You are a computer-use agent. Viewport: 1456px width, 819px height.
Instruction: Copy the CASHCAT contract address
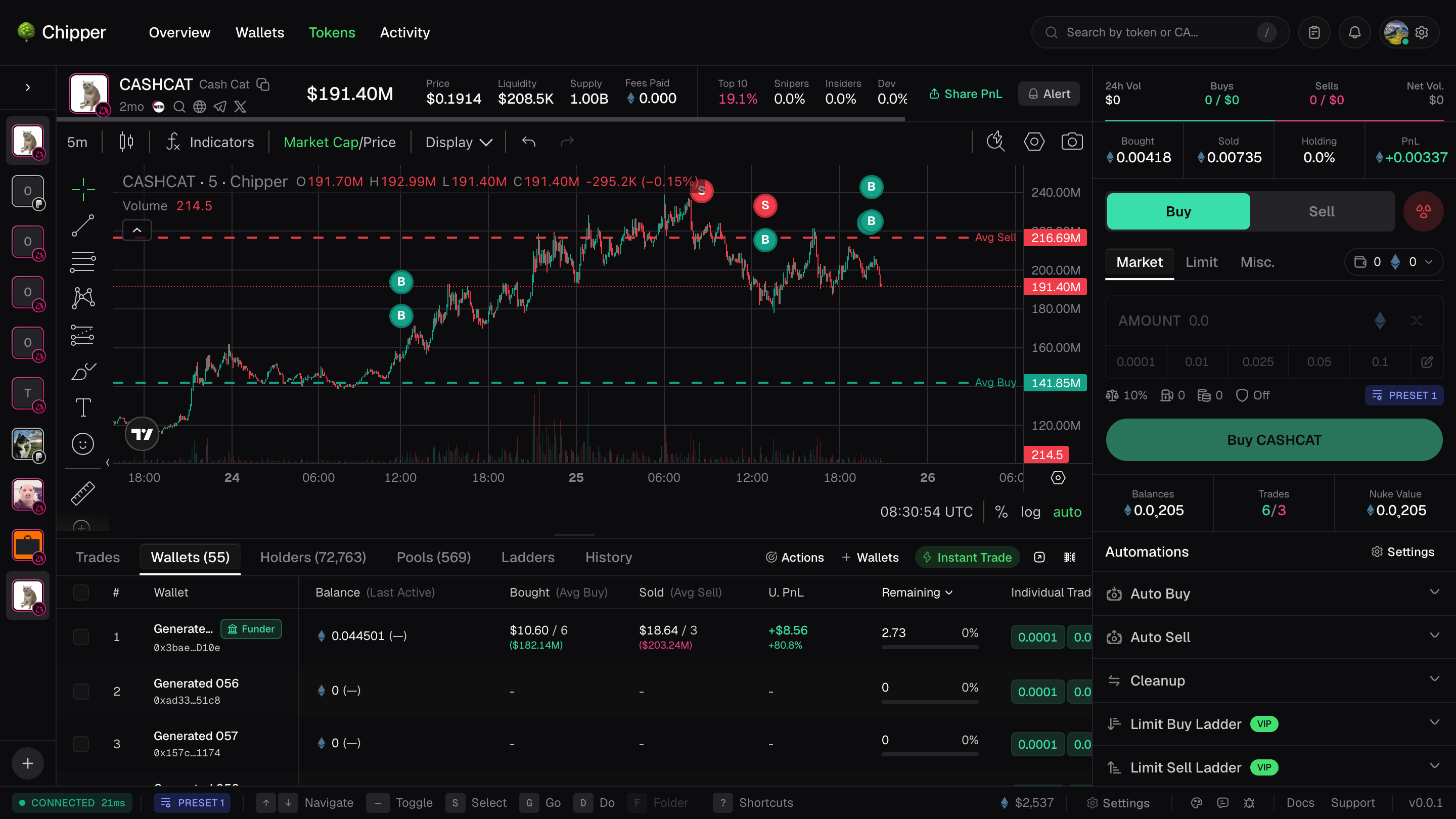click(263, 84)
